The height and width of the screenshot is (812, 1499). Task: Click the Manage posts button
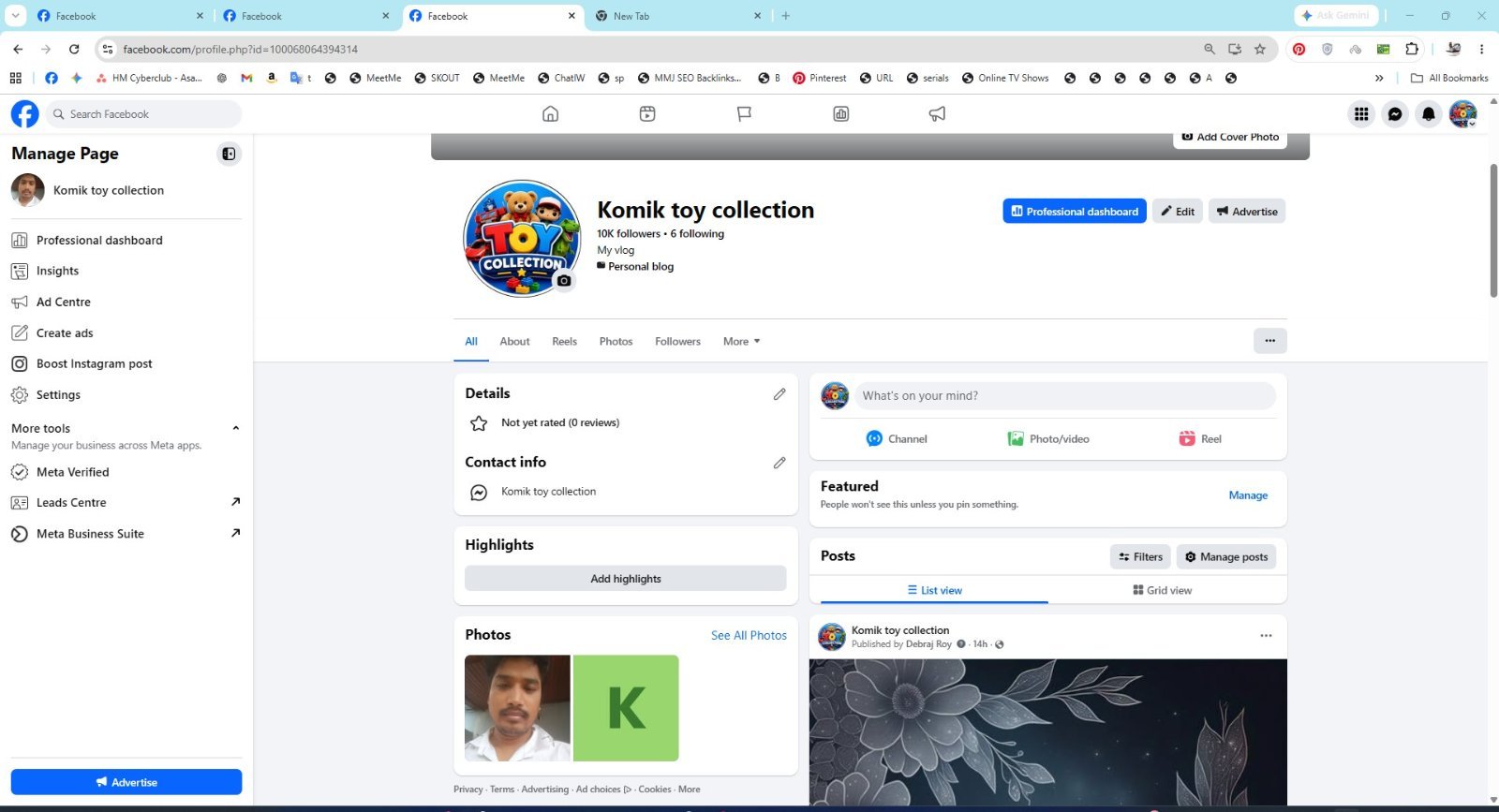(1226, 556)
